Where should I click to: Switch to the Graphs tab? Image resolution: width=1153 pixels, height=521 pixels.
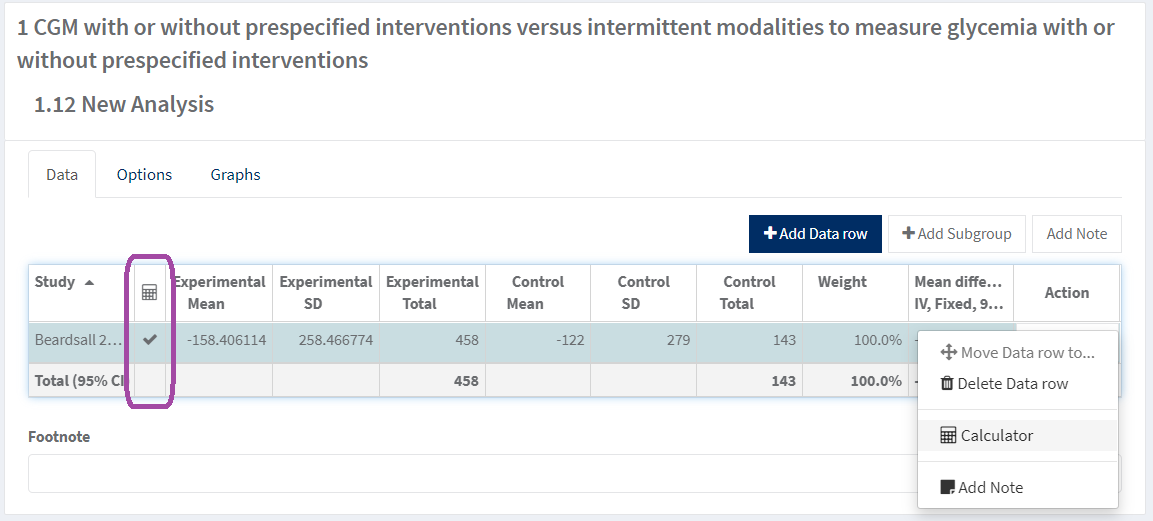235,174
